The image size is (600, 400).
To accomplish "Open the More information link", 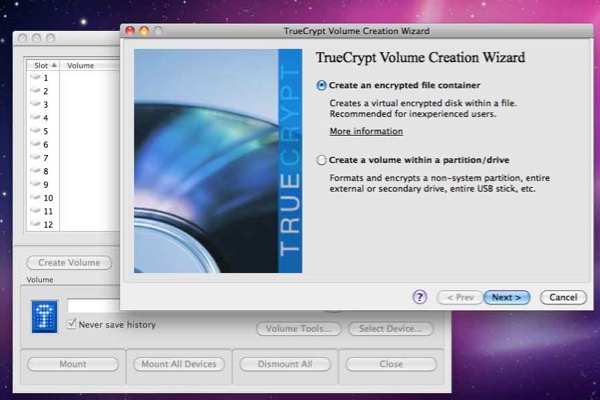I will 366,131.
